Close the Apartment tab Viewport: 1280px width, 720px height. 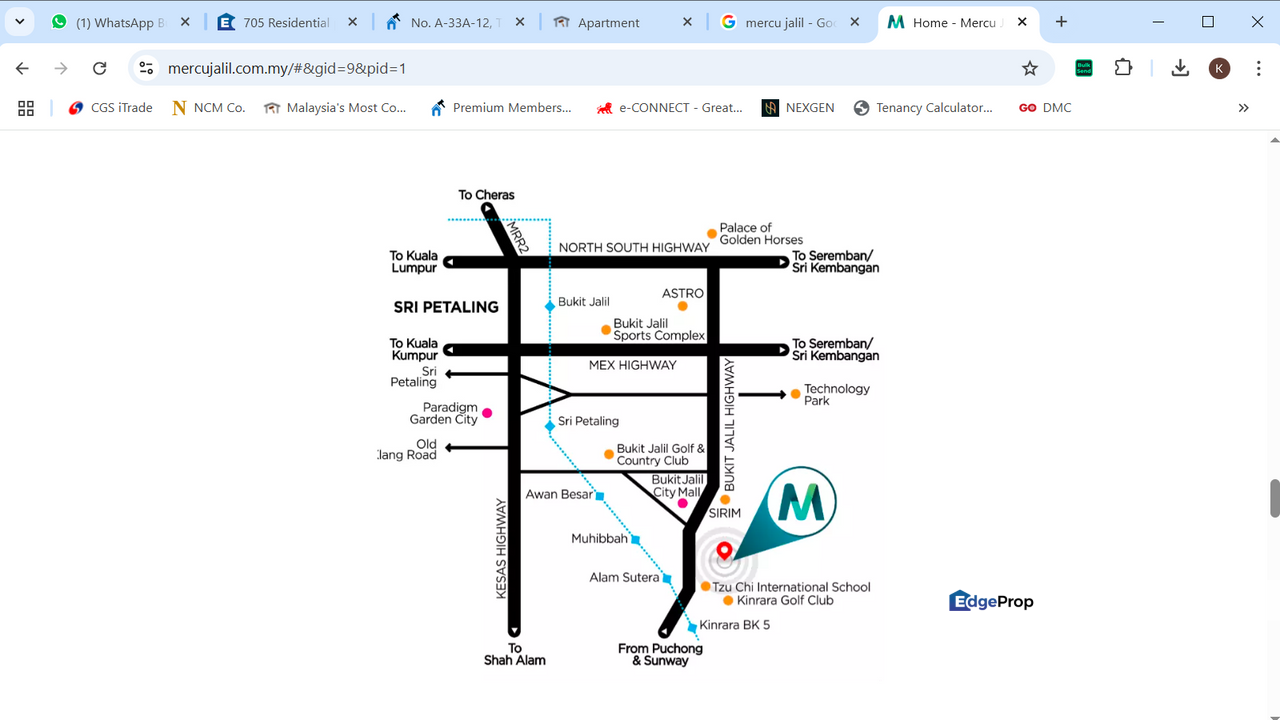click(686, 22)
